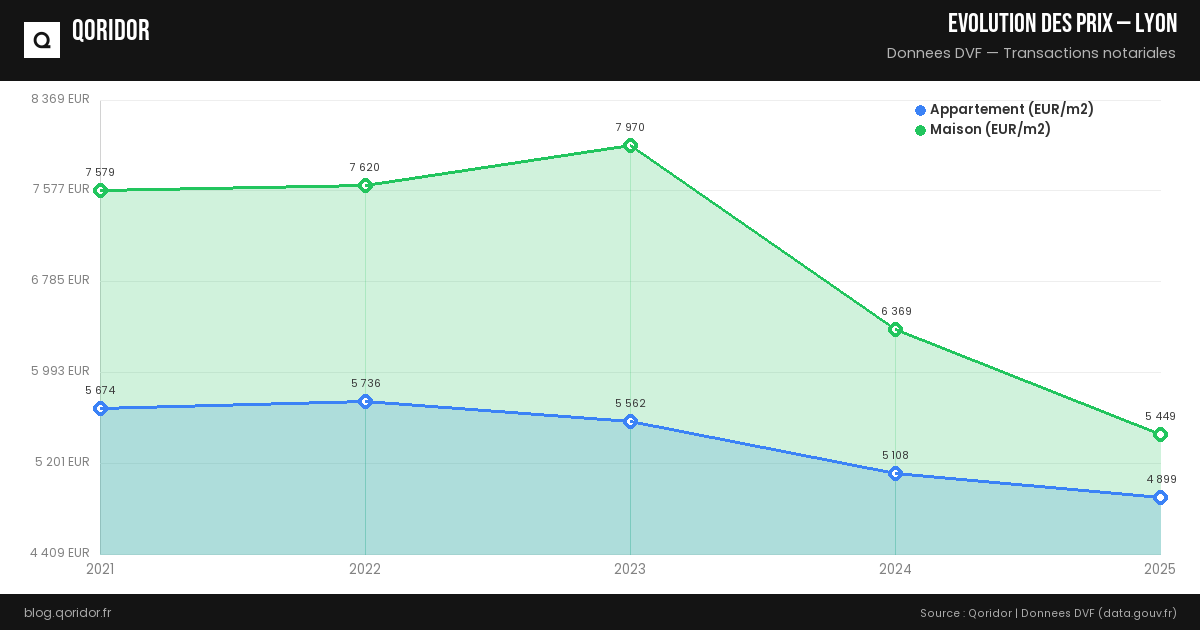Click the Qoridor logo icon
Image resolution: width=1200 pixels, height=630 pixels.
(x=42, y=40)
